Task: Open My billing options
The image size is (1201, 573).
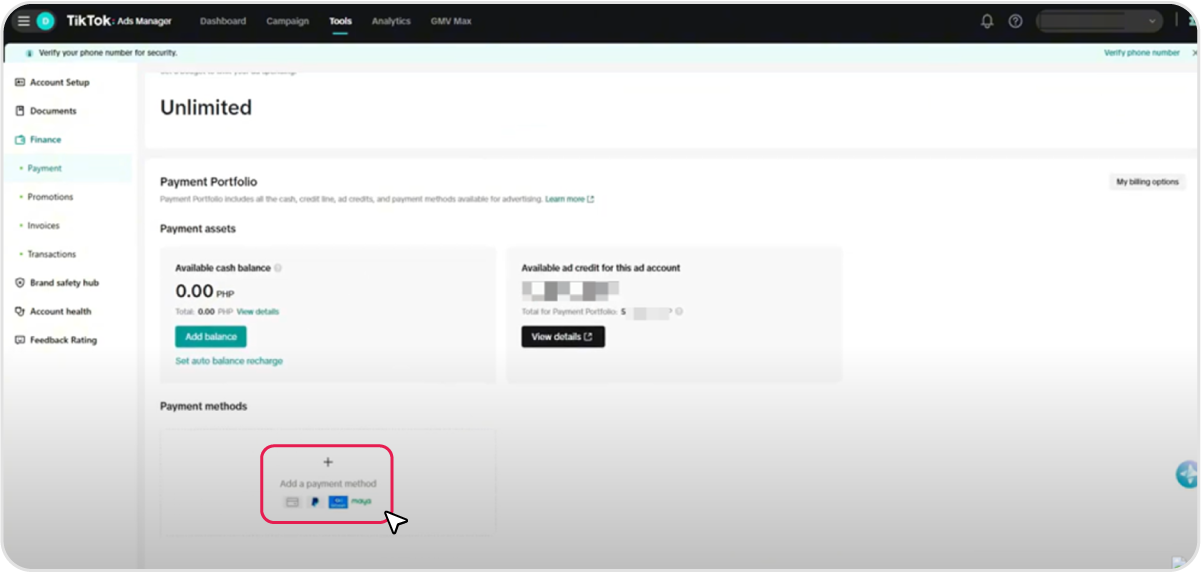Action: (1147, 182)
